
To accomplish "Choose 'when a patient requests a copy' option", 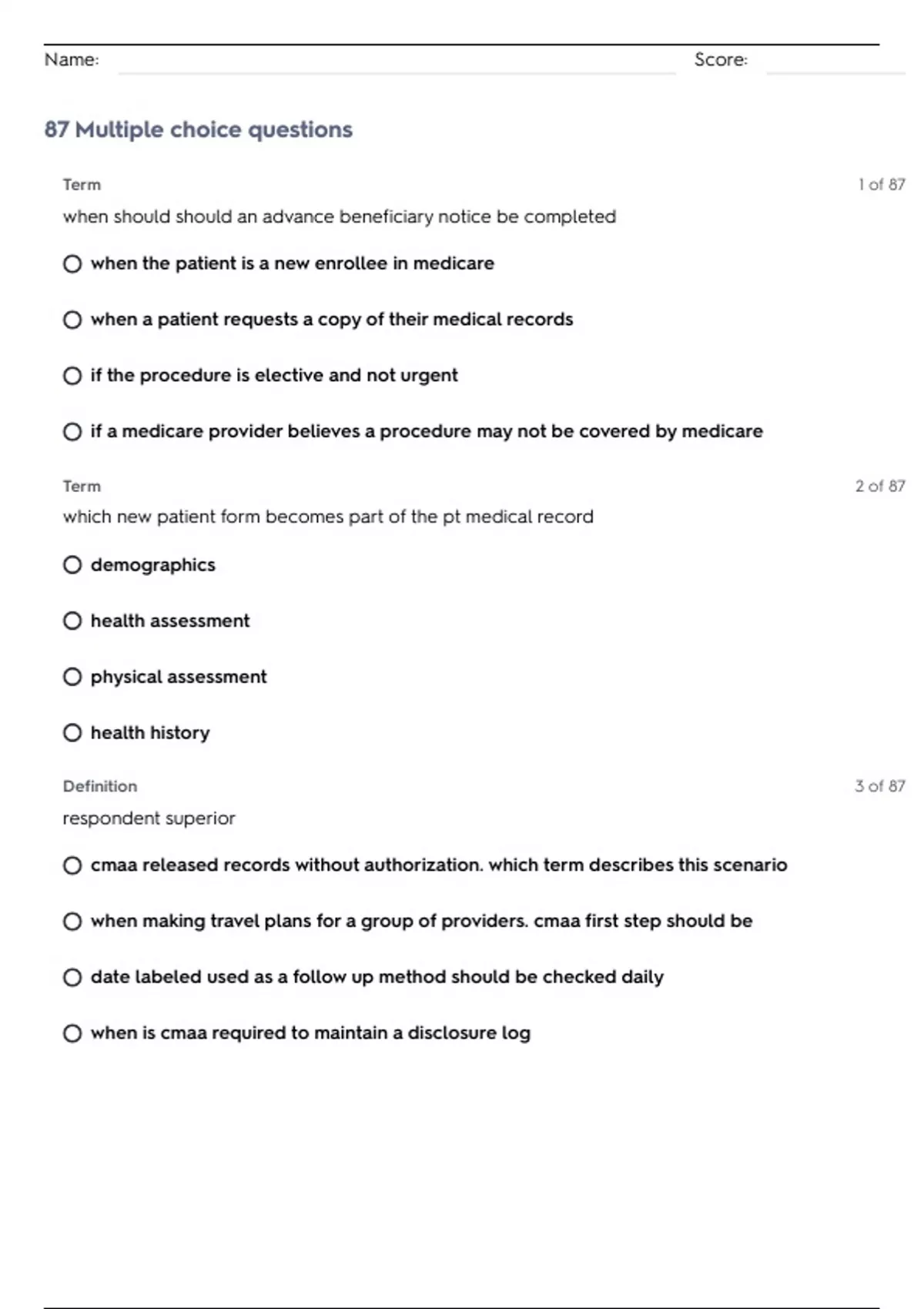I will 72,320.
